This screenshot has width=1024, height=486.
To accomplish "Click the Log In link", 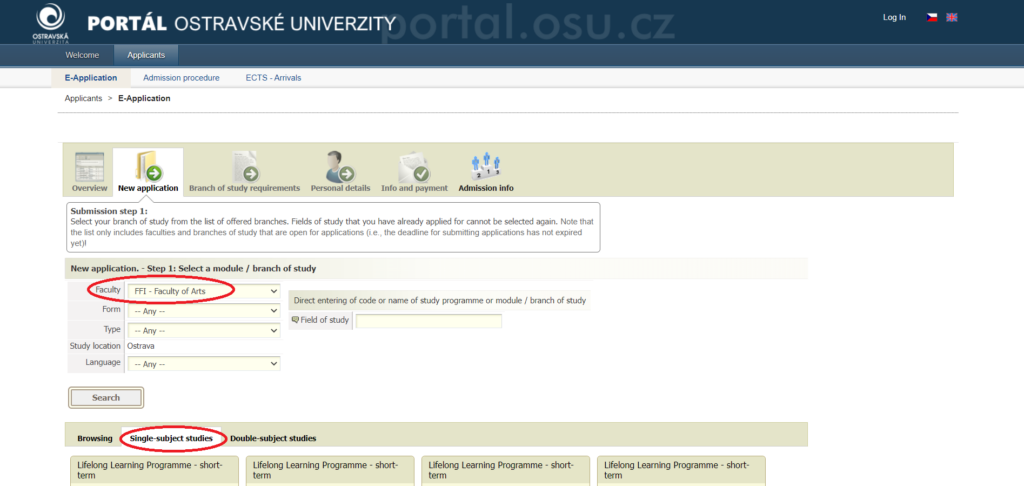I will 895,18.
